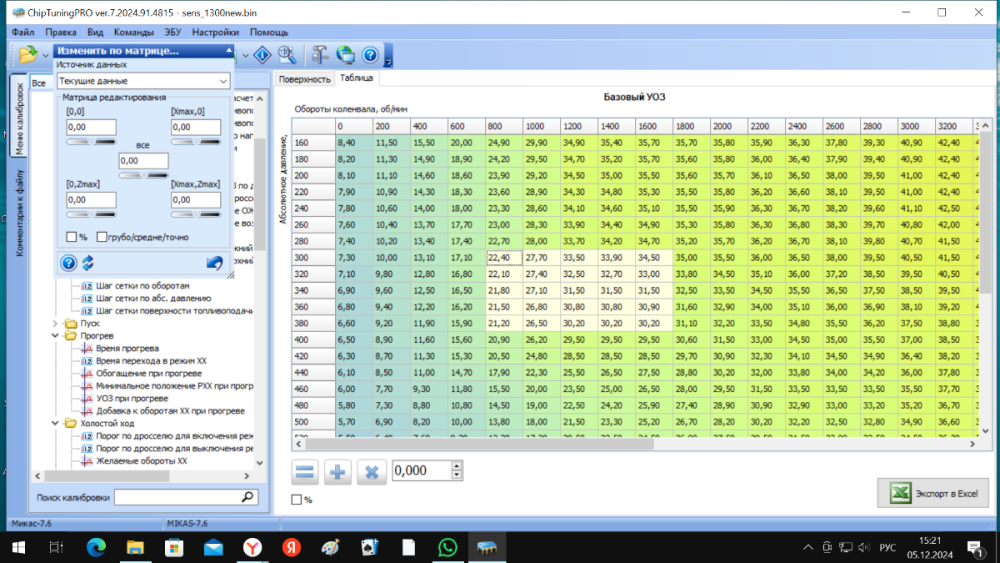The width and height of the screenshot is (1000, 563).
Task: Click the blue diamond info toolbar icon
Action: (x=262, y=55)
